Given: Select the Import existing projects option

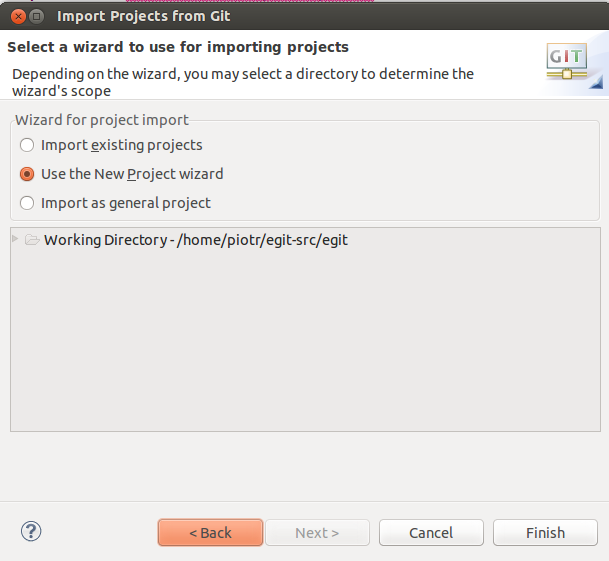Looking at the screenshot, I should [x=27, y=145].
